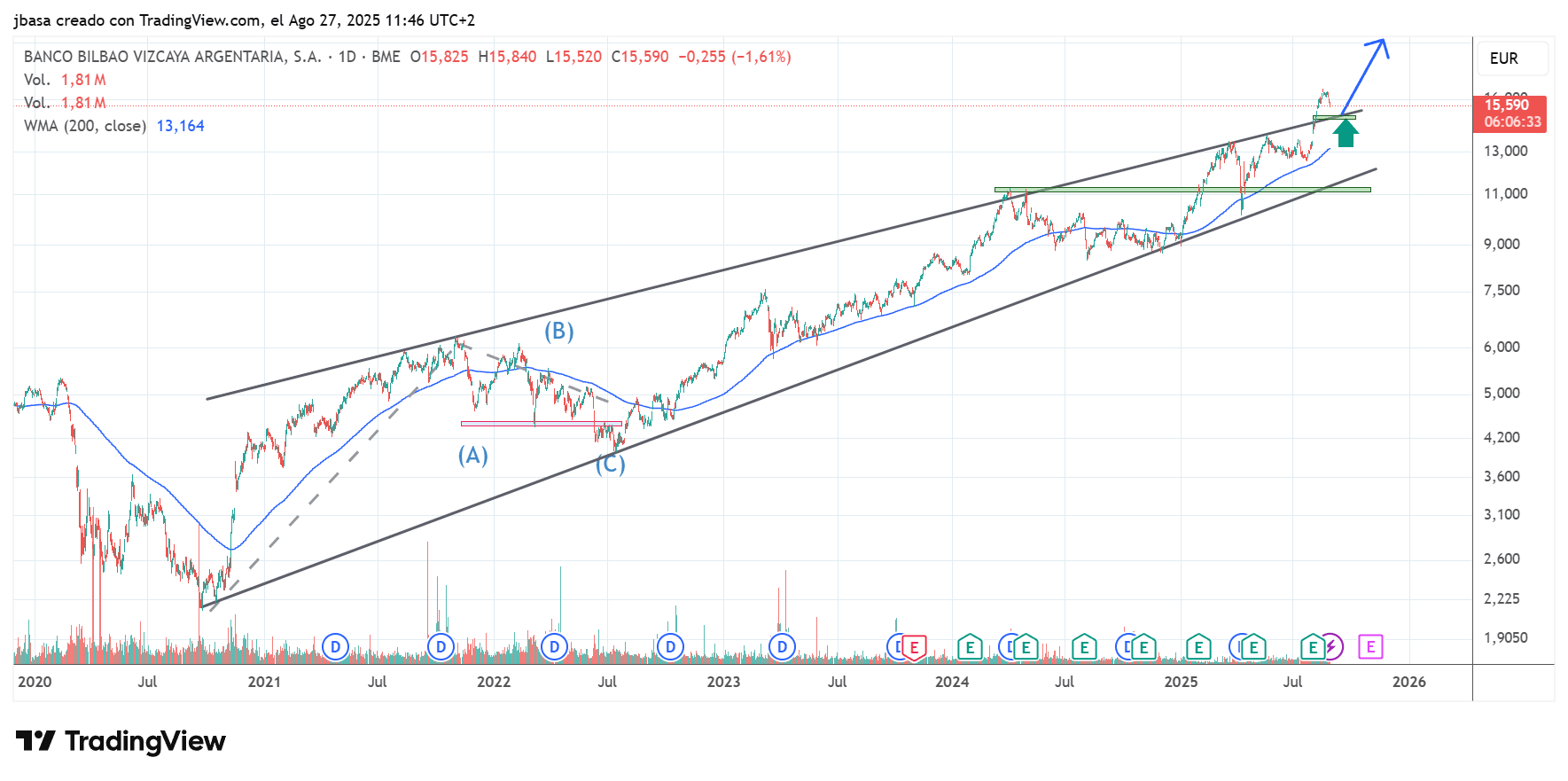The image size is (1568, 781).
Task: Open the April 2023 dividend marker
Action: click(x=782, y=647)
